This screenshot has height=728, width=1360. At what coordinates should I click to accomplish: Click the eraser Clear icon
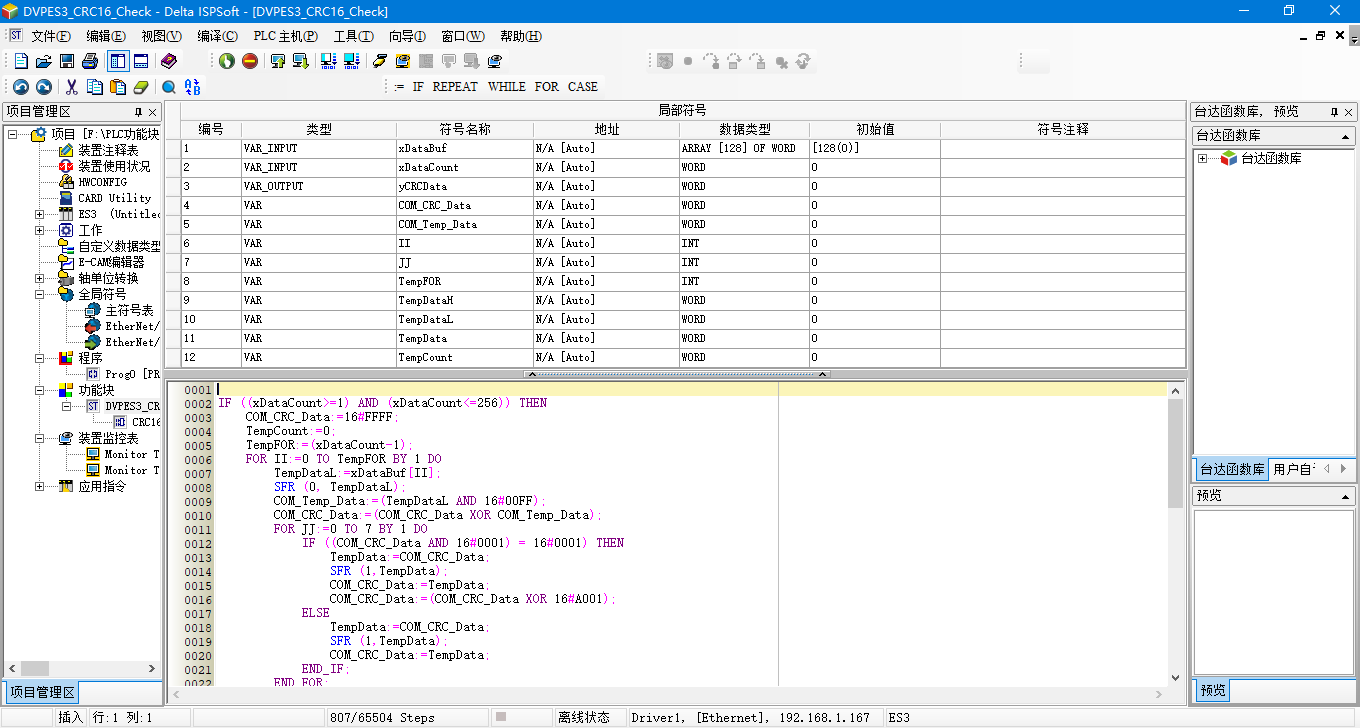pos(140,87)
